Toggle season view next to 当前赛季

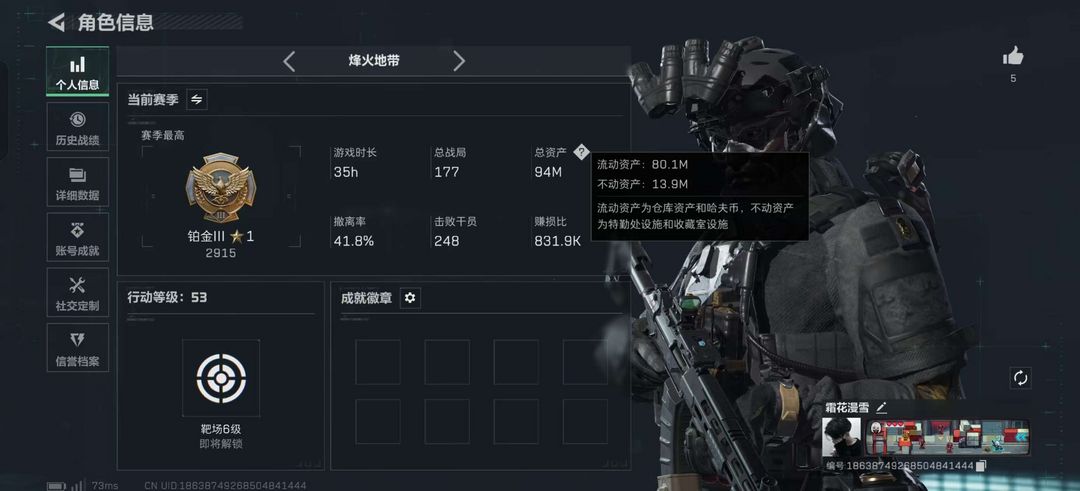point(196,99)
